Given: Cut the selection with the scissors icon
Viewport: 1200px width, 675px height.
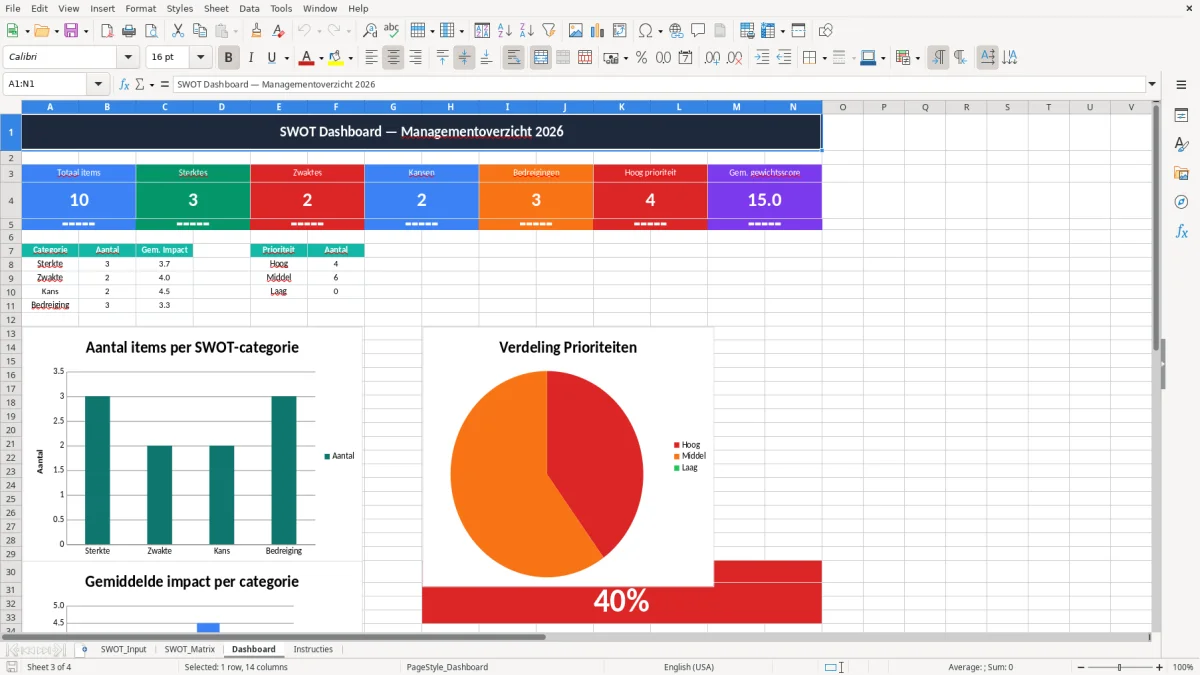Looking at the screenshot, I should point(178,31).
